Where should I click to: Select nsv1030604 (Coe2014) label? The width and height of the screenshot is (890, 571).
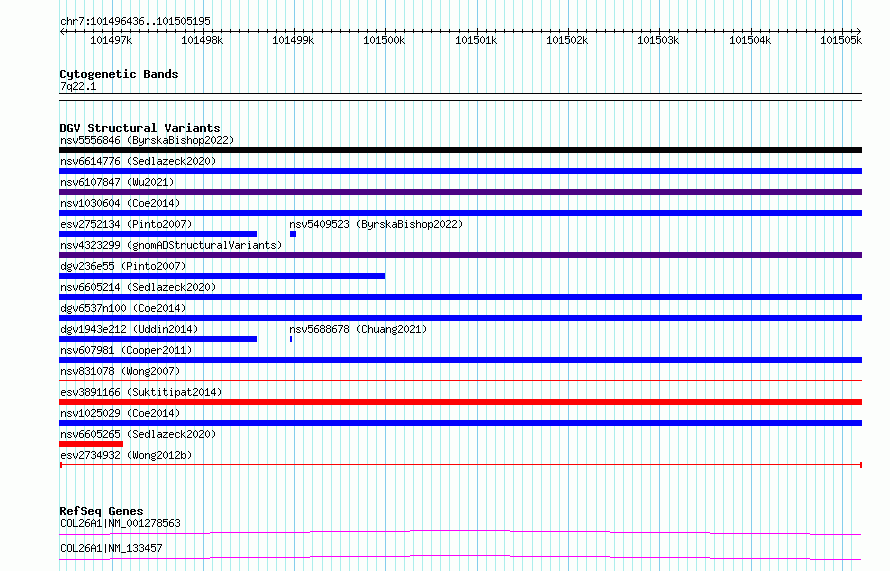point(120,203)
